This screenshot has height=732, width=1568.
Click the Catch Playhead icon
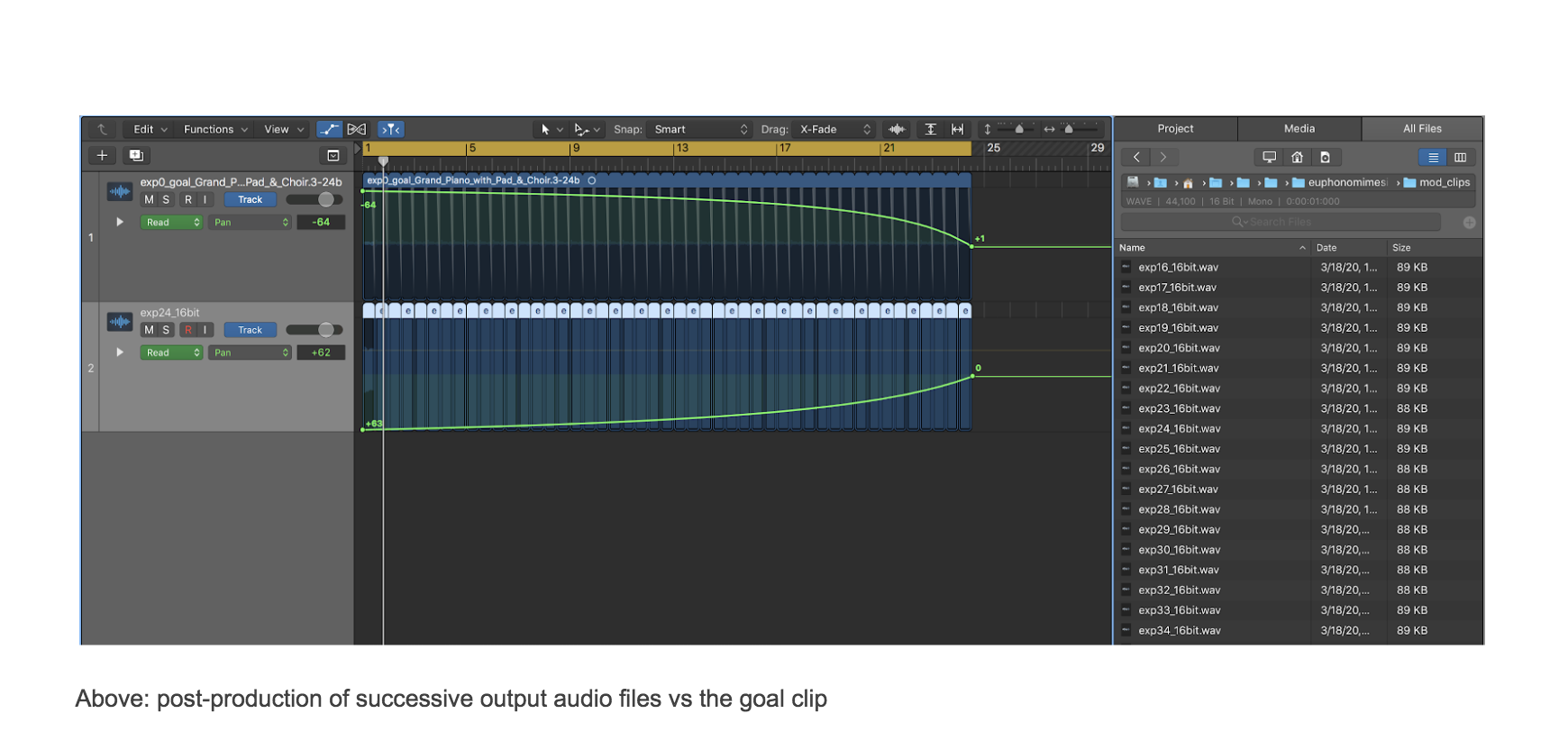pyautogui.click(x=391, y=130)
